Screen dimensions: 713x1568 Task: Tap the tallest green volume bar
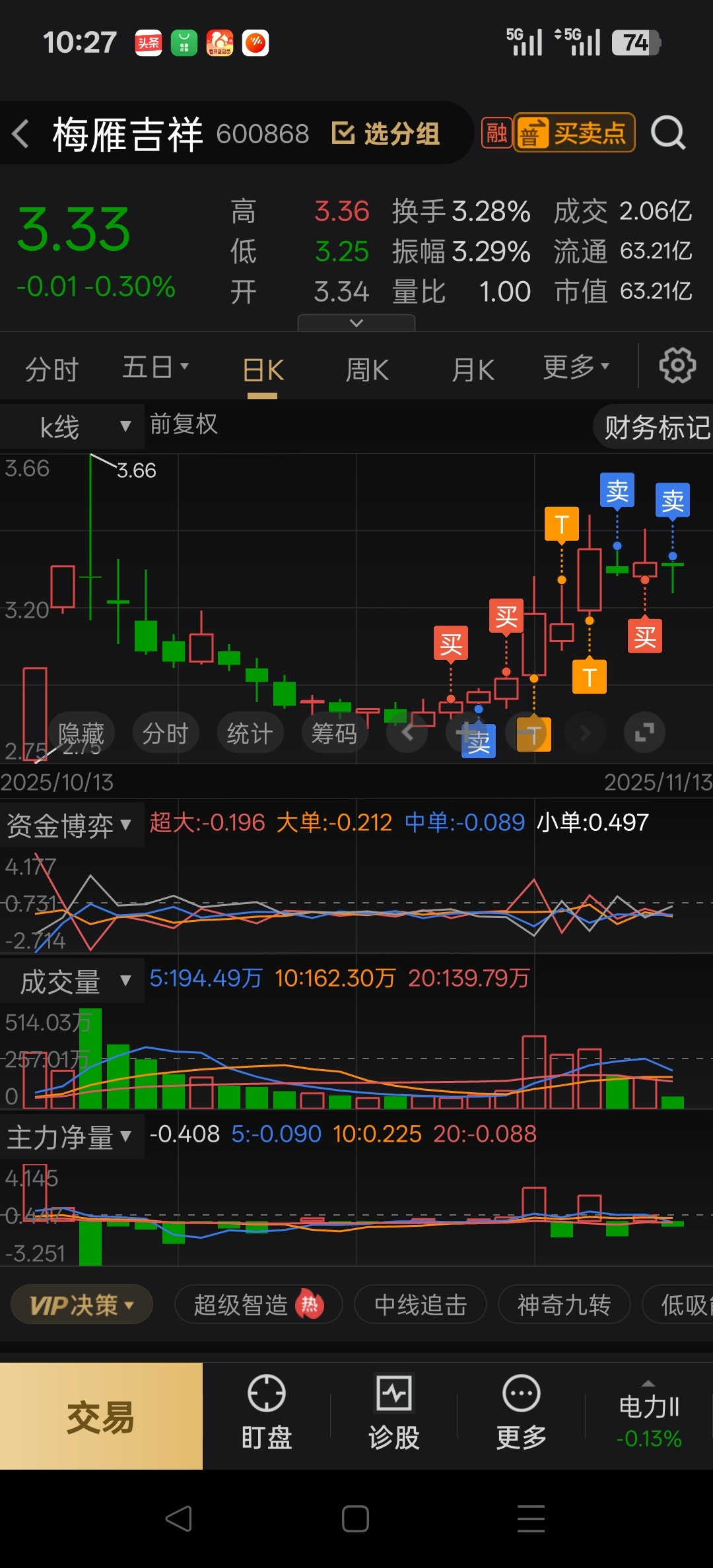click(x=90, y=1058)
